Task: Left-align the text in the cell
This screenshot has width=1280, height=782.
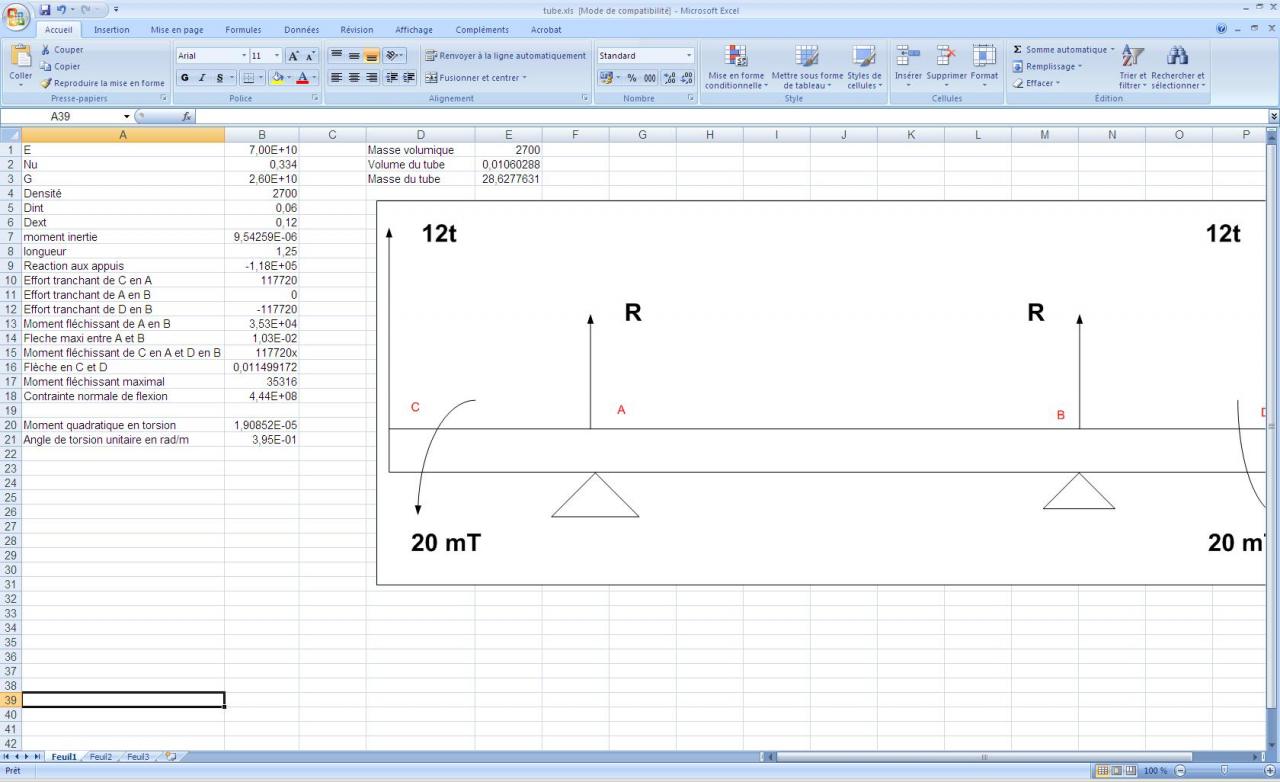Action: [337, 77]
